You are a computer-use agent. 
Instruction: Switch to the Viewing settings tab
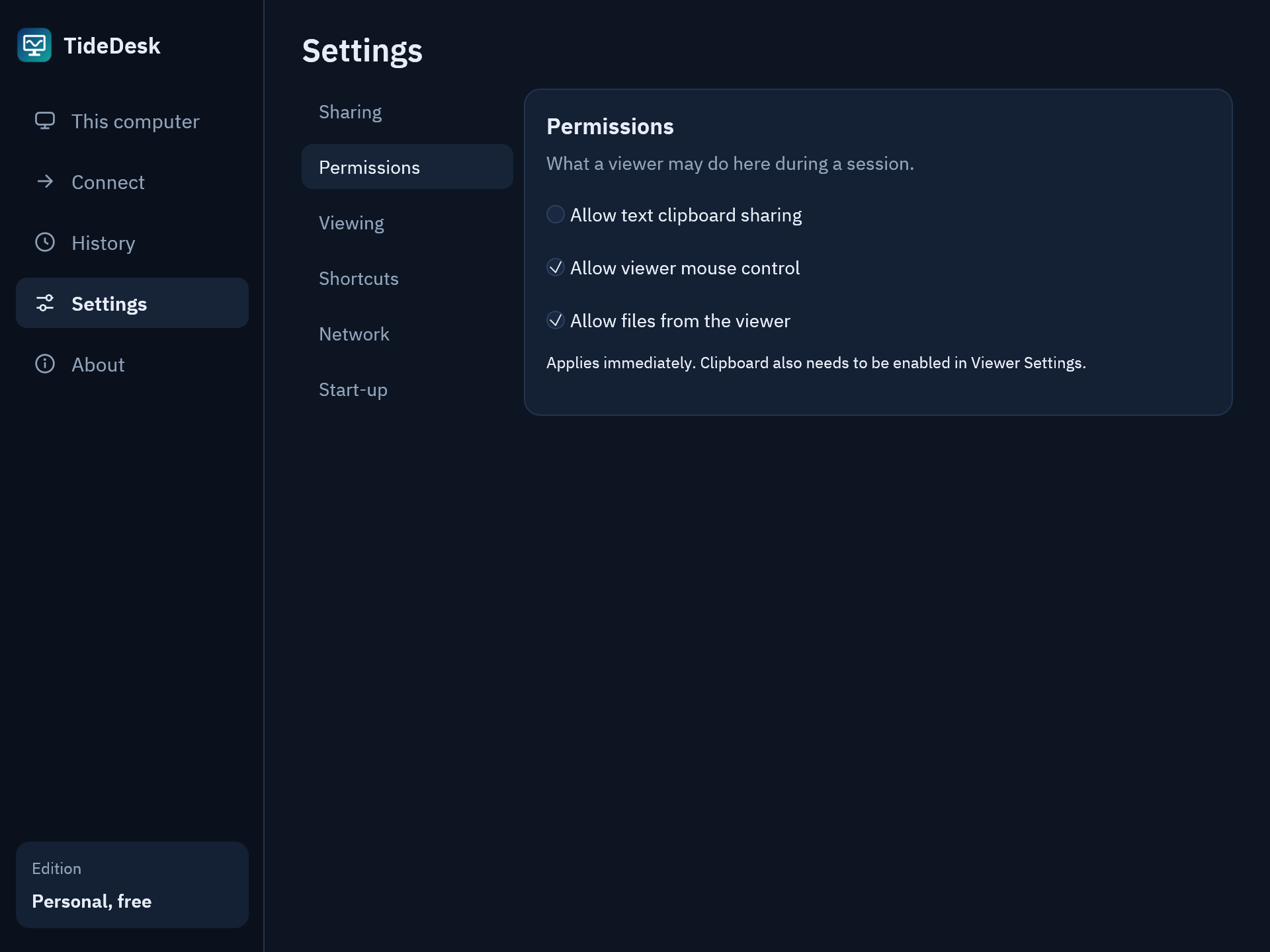[407, 223]
